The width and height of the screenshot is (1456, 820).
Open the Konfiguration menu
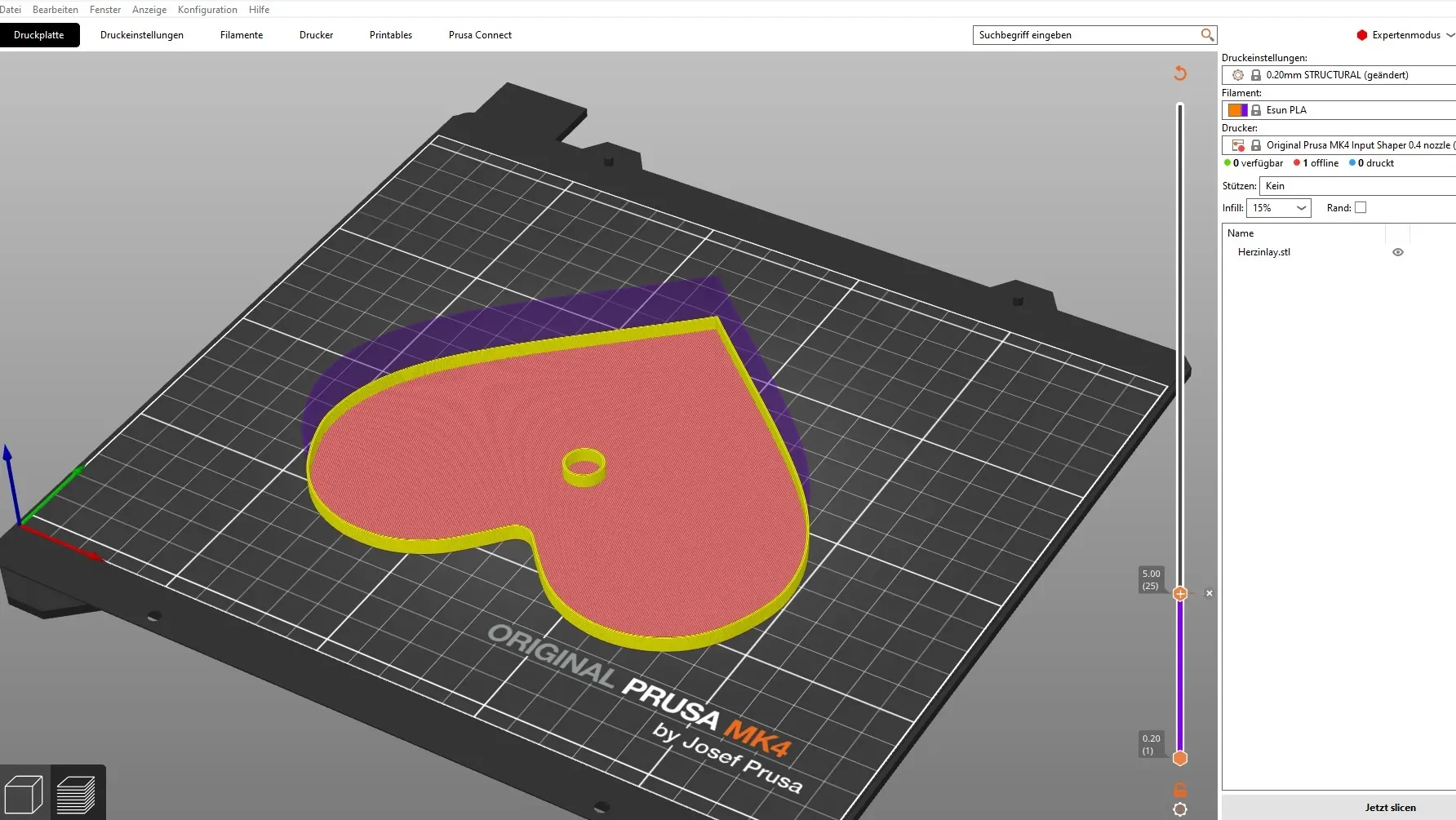click(x=207, y=10)
